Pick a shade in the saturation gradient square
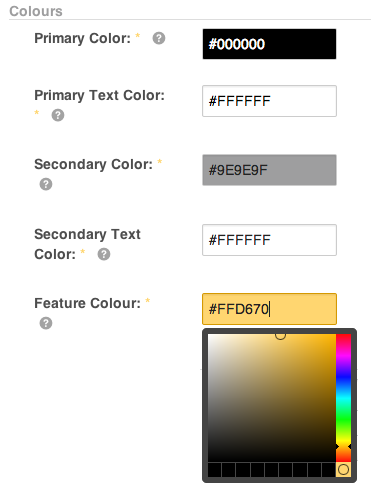Screen dimensions: 371x495 (x=272, y=398)
